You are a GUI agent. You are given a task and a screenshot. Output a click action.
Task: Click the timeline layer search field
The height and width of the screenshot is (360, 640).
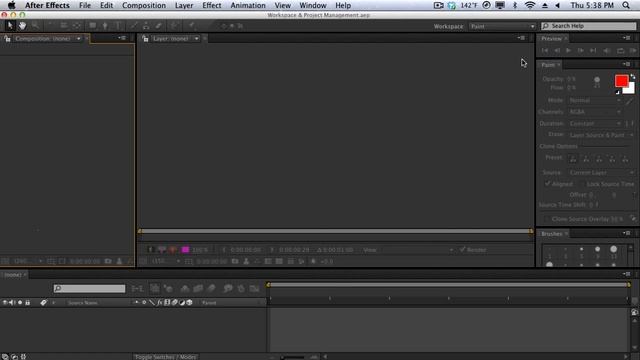click(x=89, y=289)
